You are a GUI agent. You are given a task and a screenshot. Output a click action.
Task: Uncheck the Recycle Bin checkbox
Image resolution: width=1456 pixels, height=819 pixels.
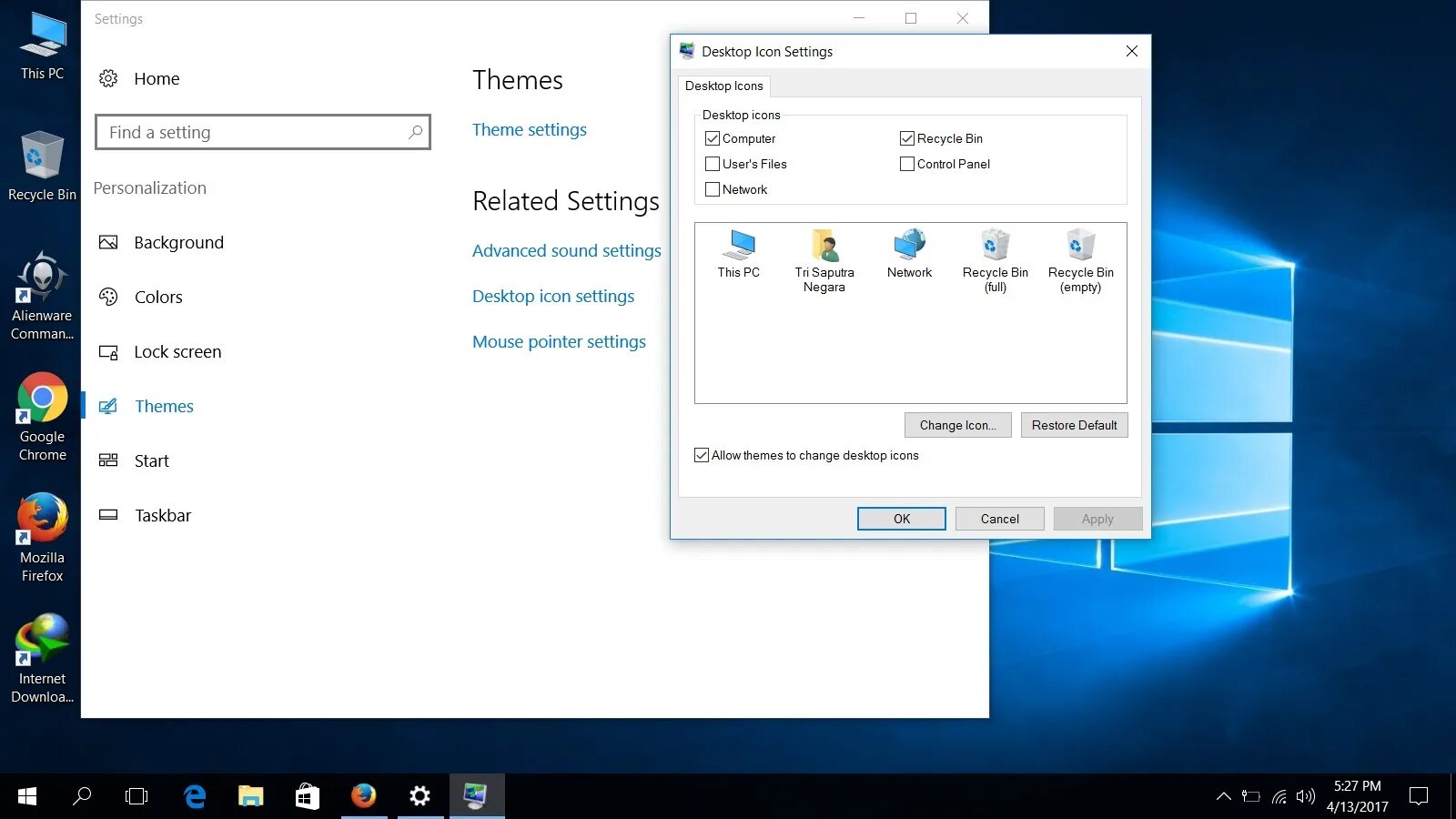907,138
